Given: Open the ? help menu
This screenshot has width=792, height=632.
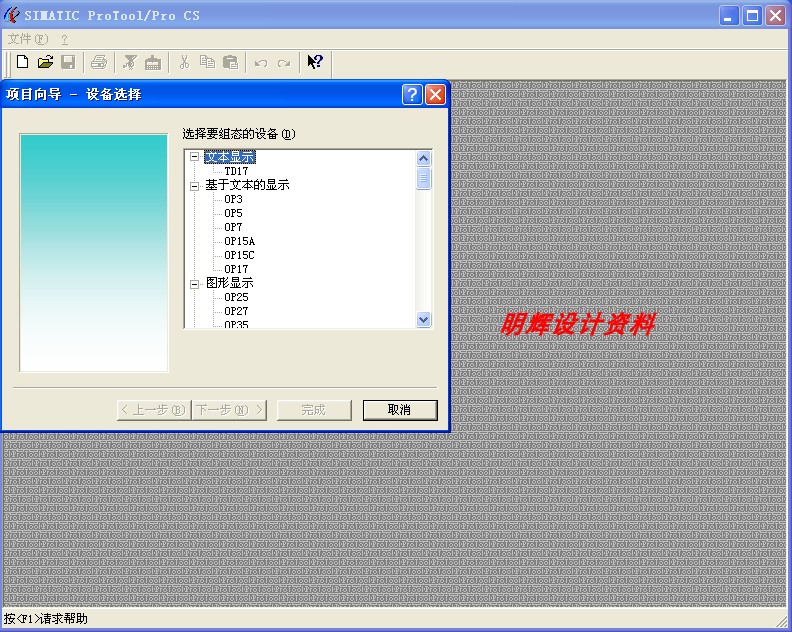Looking at the screenshot, I should click(x=64, y=39).
